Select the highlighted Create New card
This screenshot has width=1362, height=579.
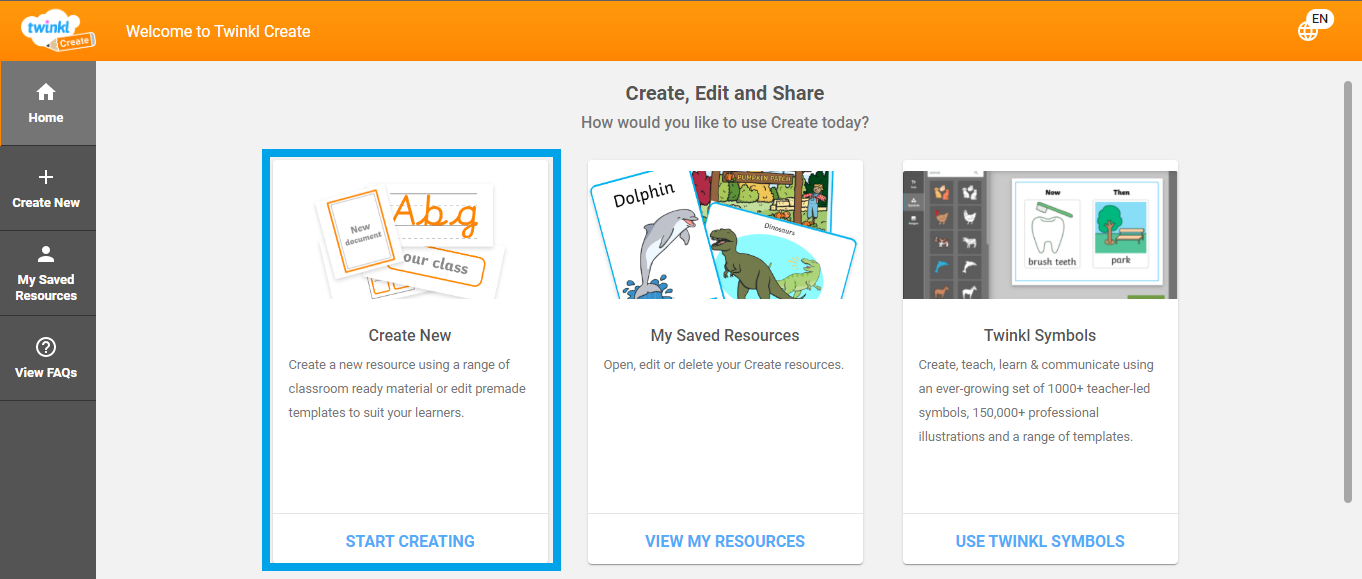[x=410, y=360]
